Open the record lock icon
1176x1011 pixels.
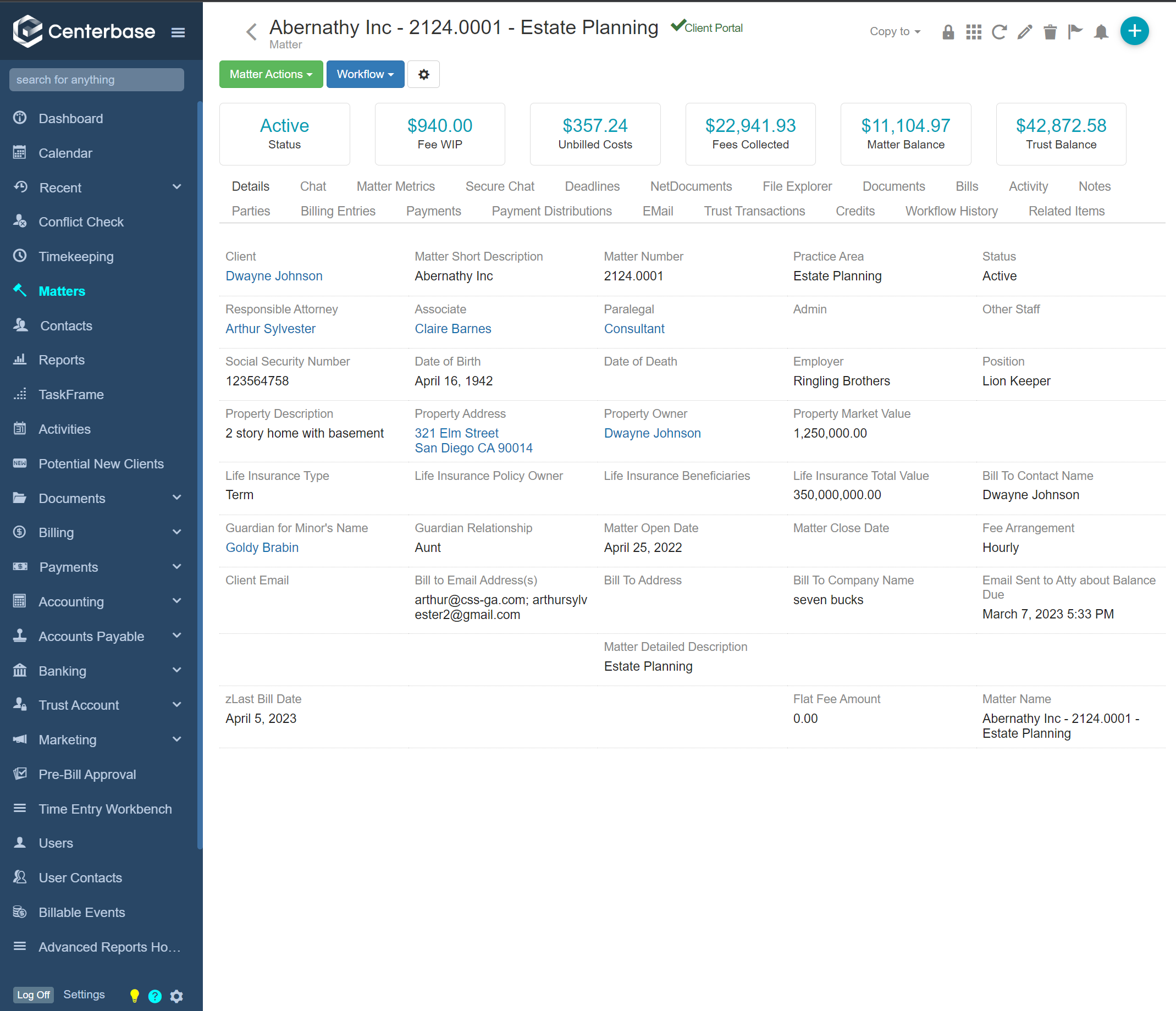[x=948, y=32]
